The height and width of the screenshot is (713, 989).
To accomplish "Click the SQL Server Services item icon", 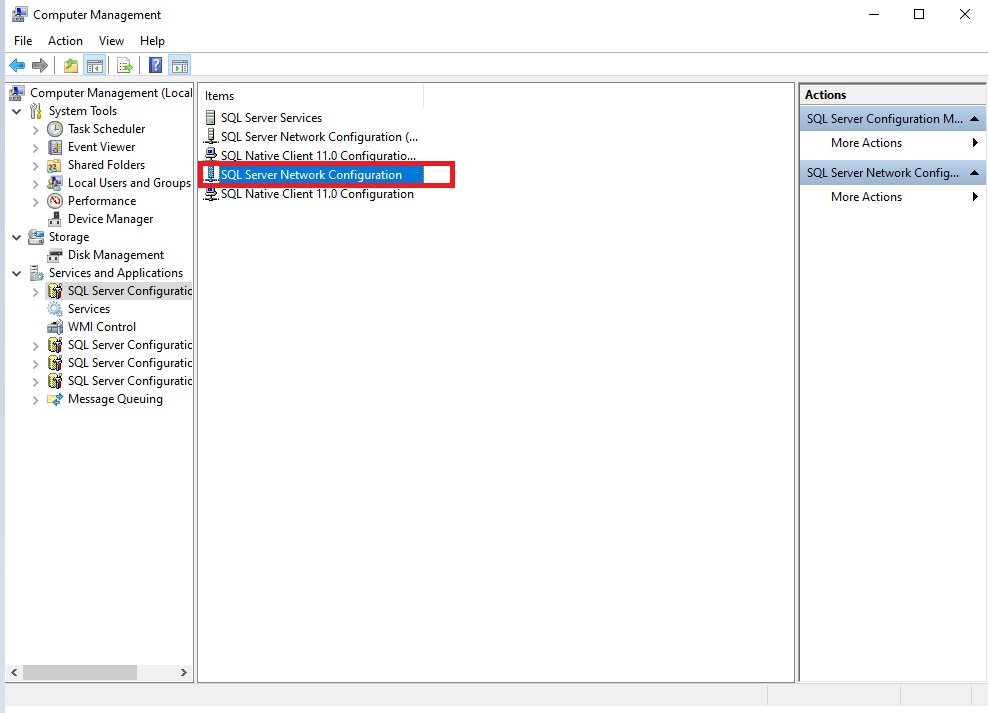I will 211,118.
